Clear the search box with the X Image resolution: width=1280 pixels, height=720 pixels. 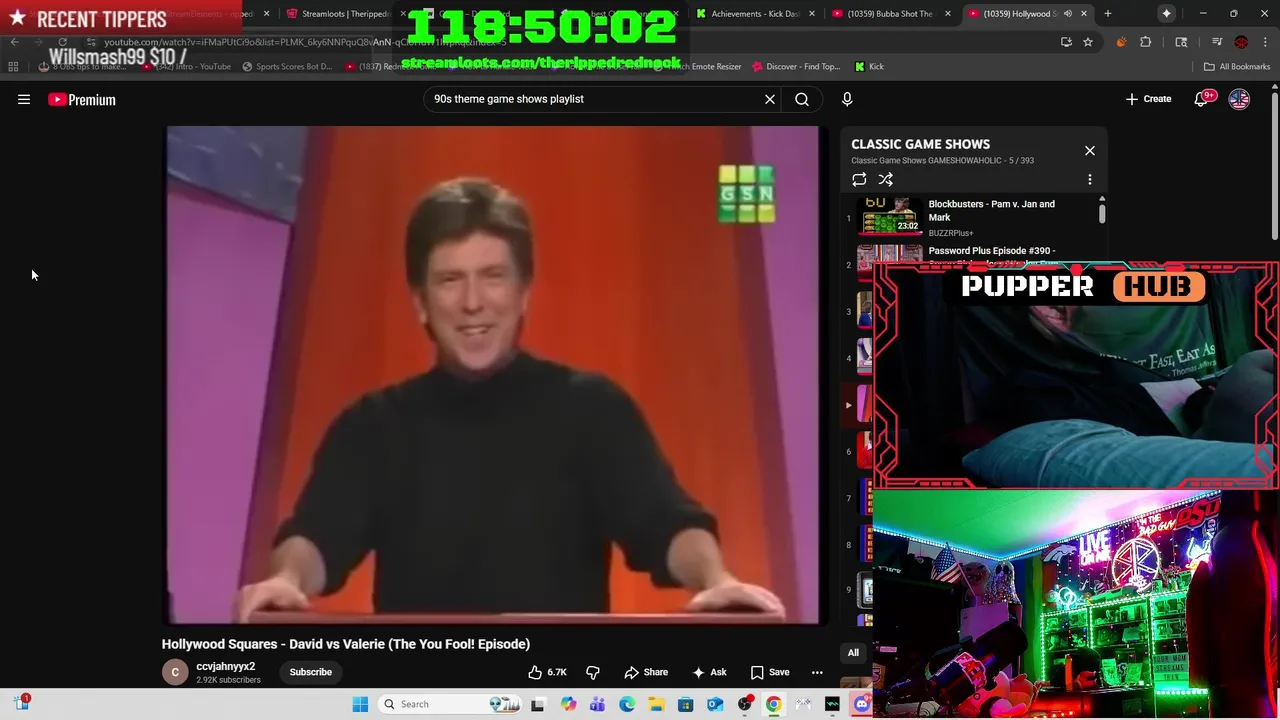(770, 99)
